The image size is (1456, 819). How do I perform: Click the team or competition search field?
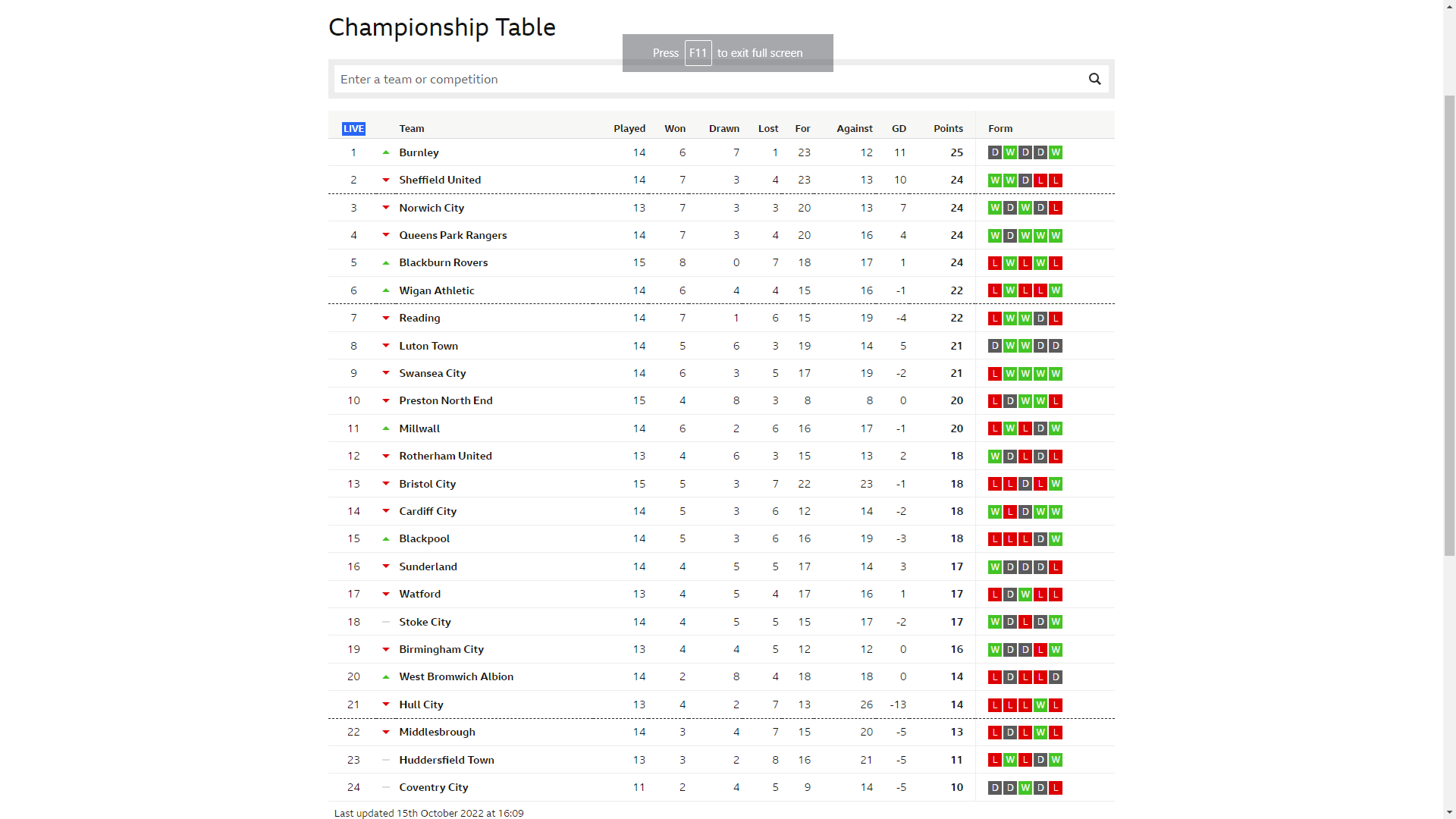[x=705, y=79]
